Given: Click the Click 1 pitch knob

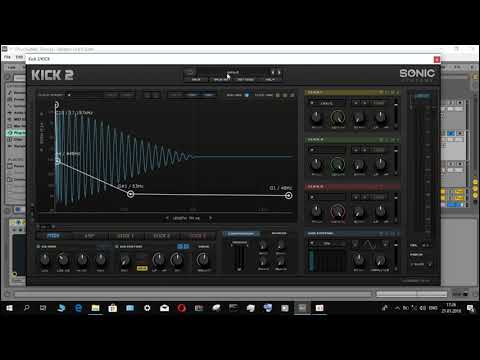Looking at the screenshot, I should click(316, 117).
